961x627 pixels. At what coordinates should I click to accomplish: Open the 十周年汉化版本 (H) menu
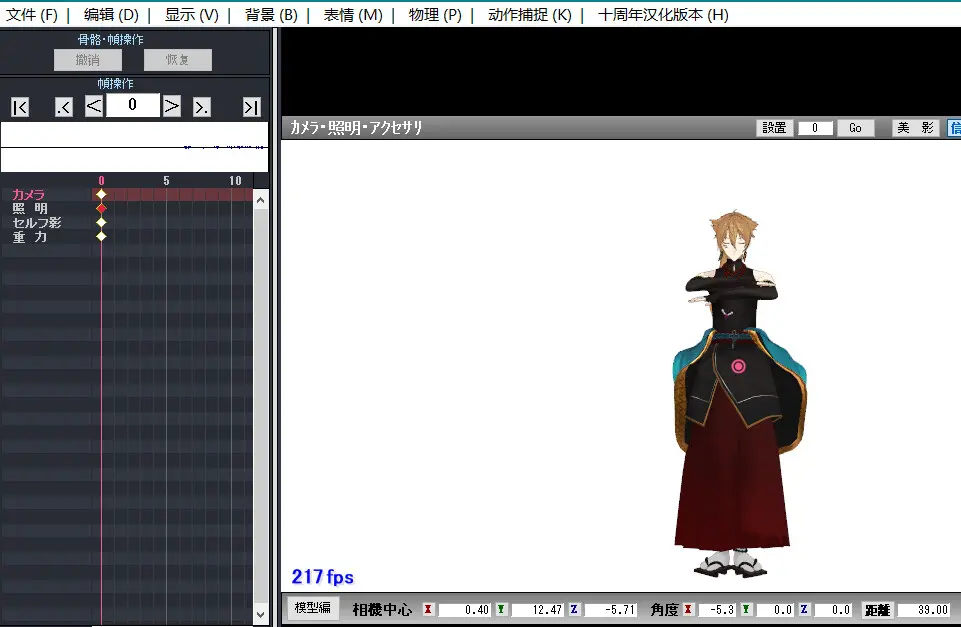[x=663, y=15]
